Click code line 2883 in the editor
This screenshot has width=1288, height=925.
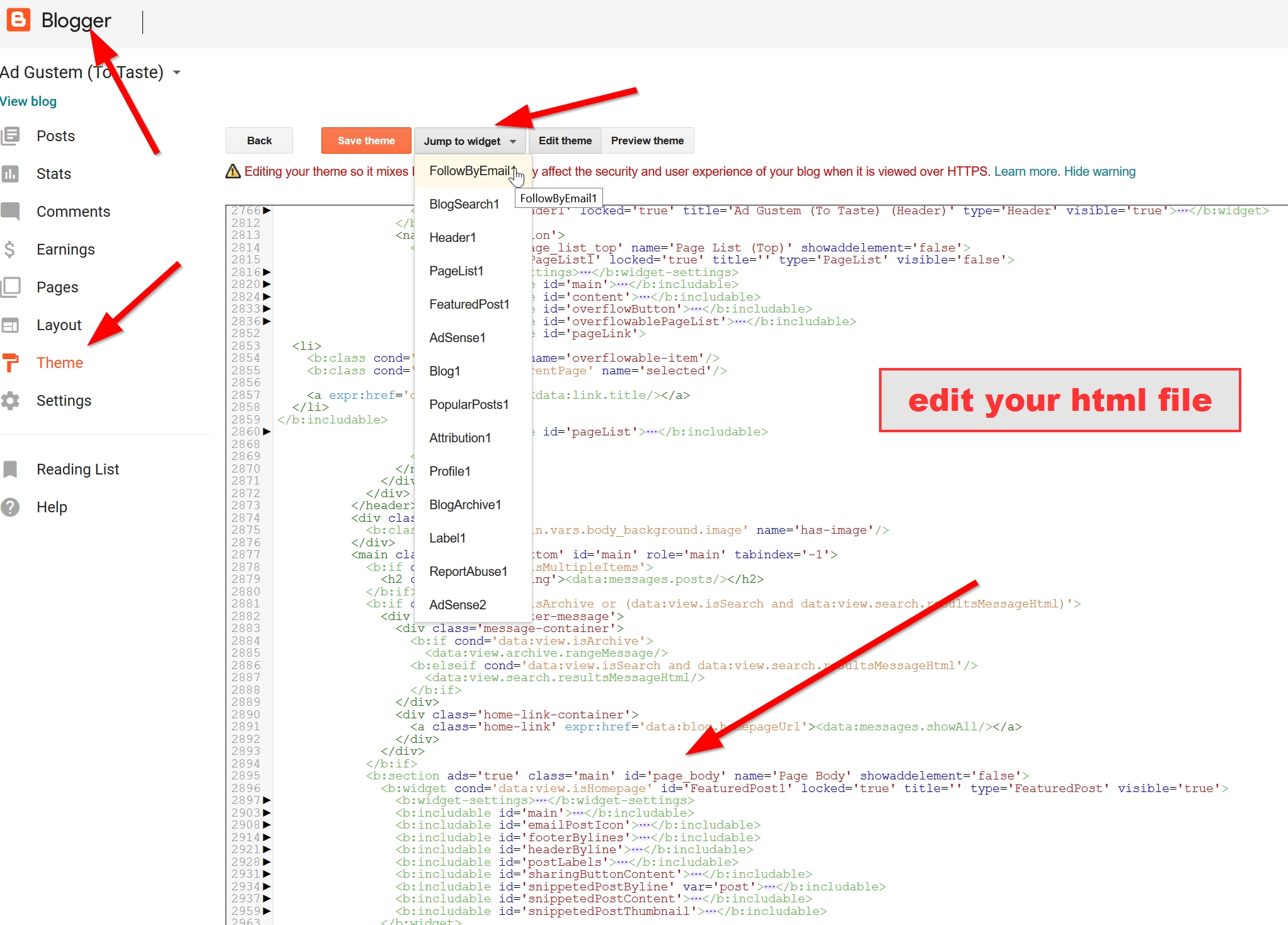point(509,628)
